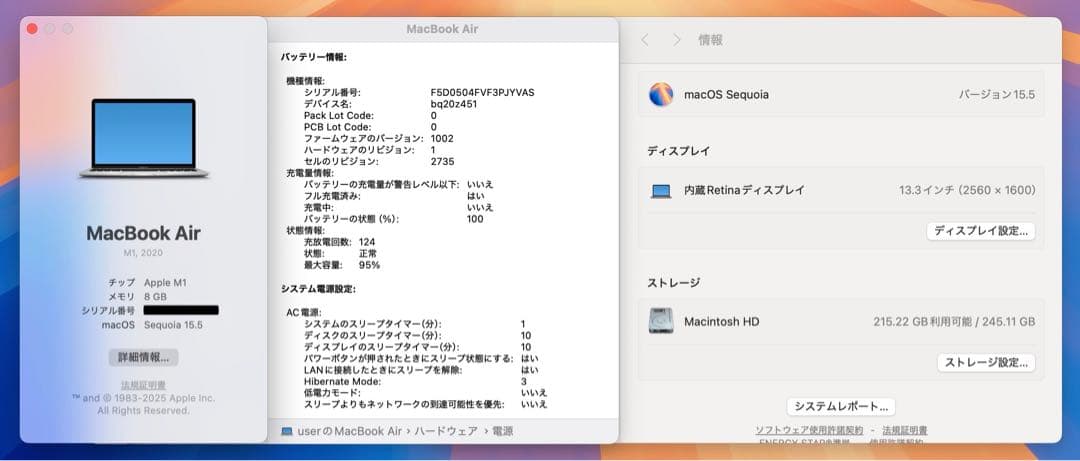Select firmware version value 1002
1080x461 pixels.
442,139
